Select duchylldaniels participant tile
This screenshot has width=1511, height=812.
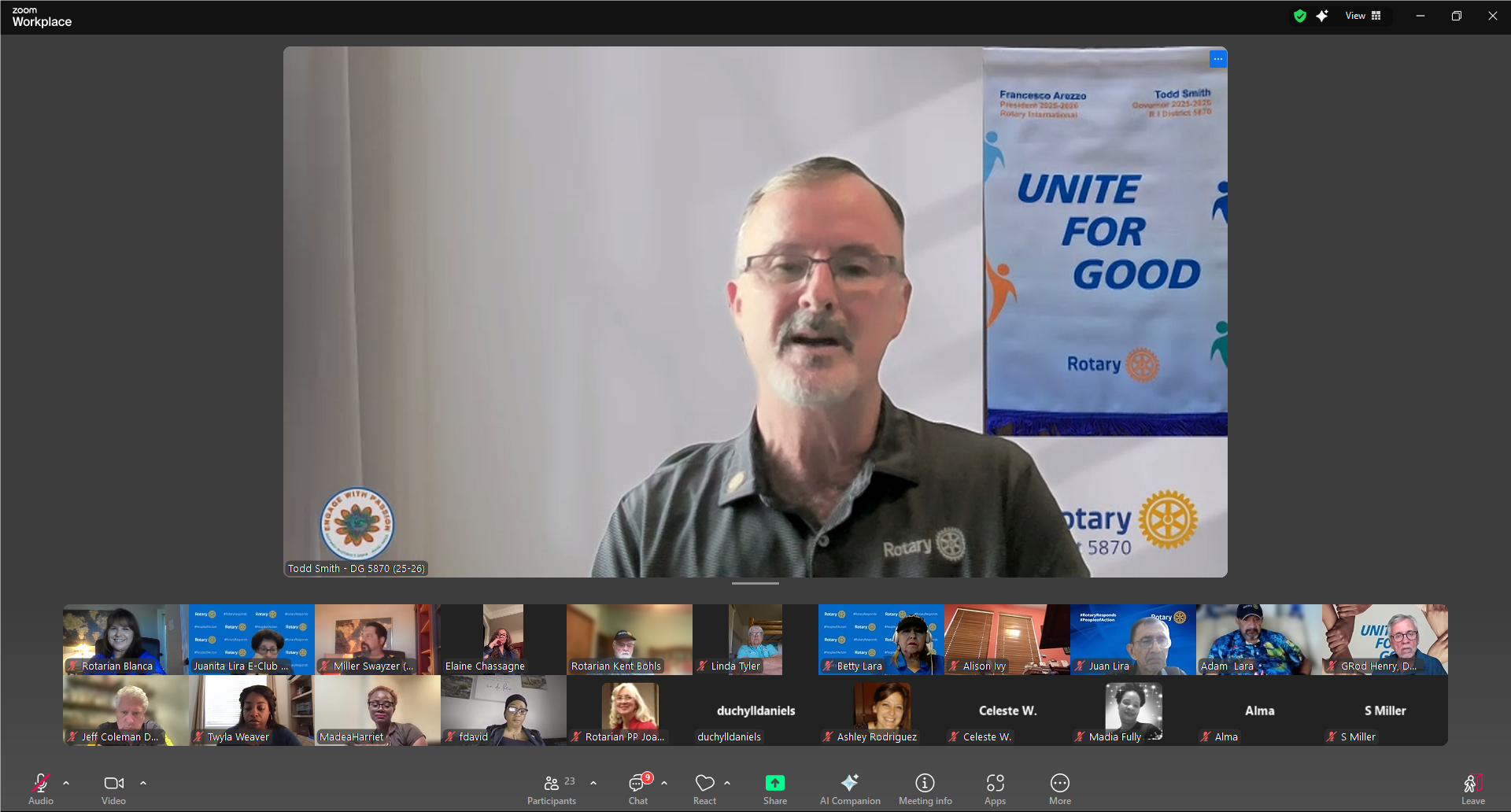click(755, 710)
